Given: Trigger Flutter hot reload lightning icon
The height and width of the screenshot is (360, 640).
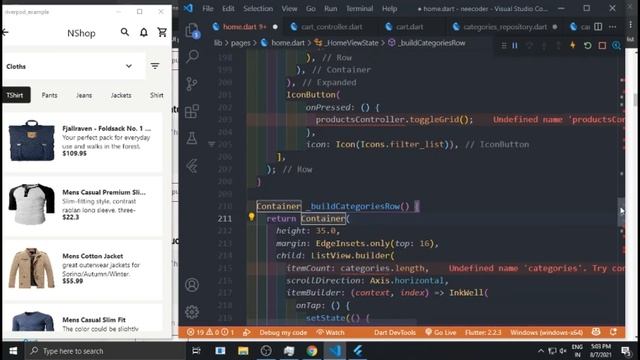Looking at the screenshot, I should point(573,45).
